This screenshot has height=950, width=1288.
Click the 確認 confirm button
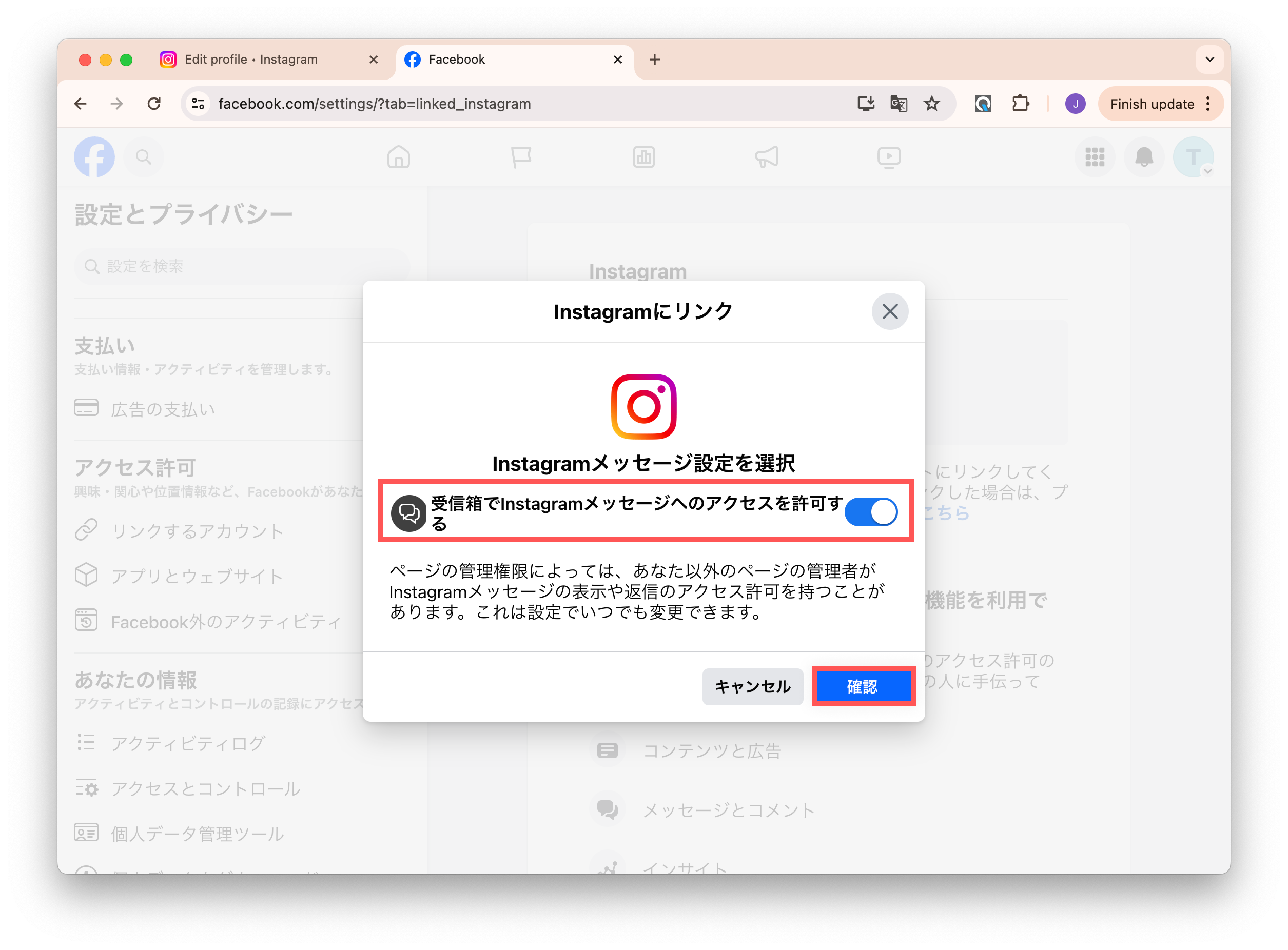863,686
